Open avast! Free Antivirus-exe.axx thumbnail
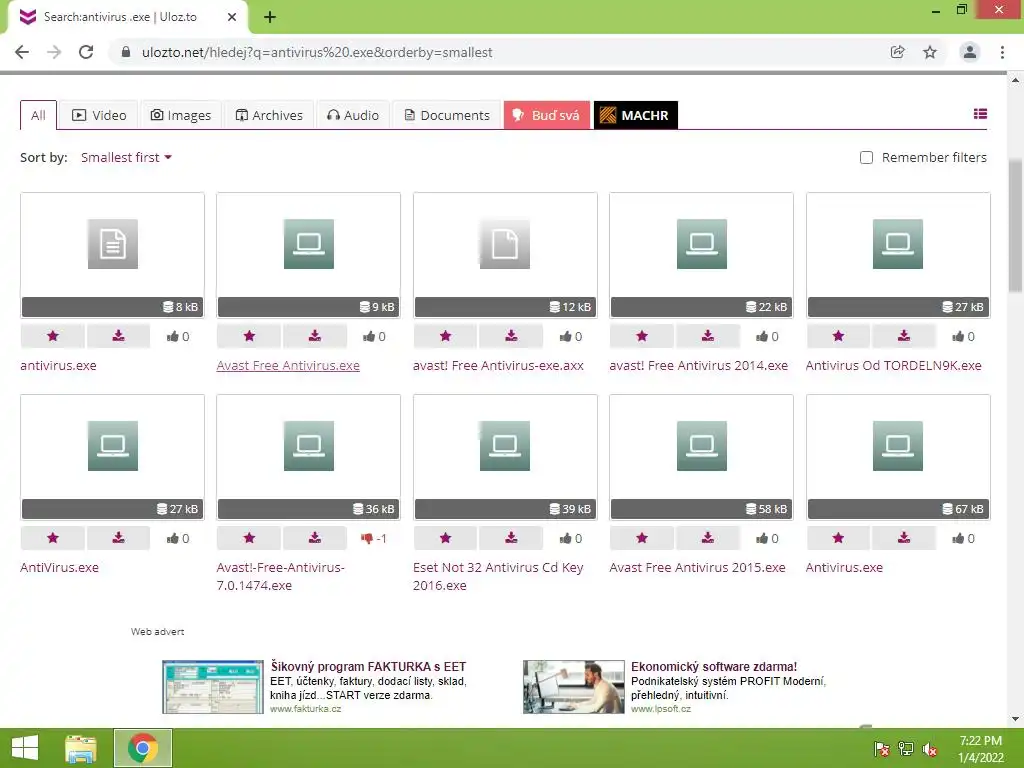This screenshot has width=1024, height=768. 505,255
